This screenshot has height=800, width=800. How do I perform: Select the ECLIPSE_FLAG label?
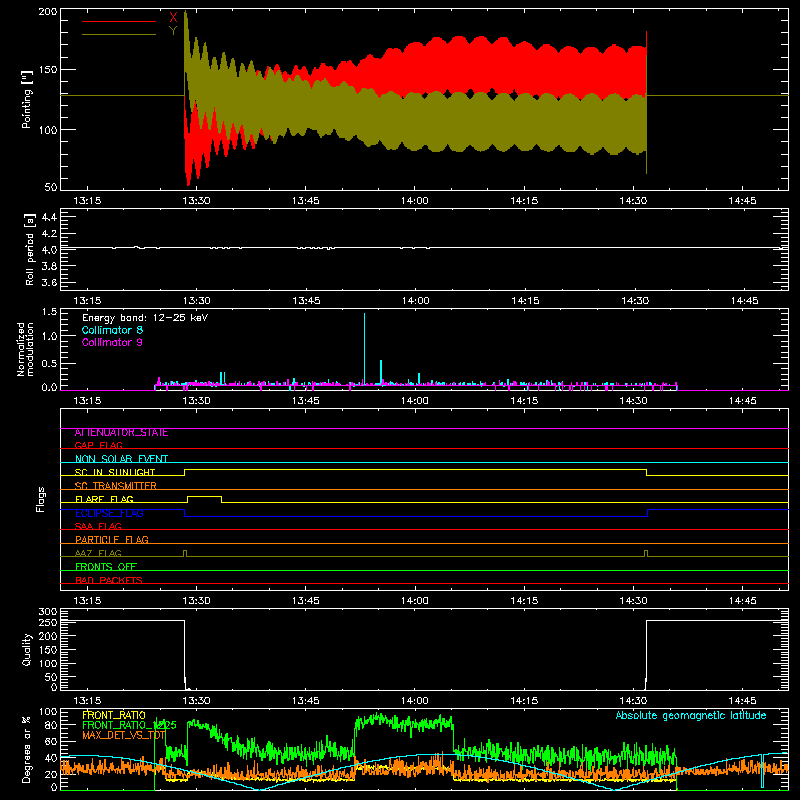pyautogui.click(x=109, y=513)
